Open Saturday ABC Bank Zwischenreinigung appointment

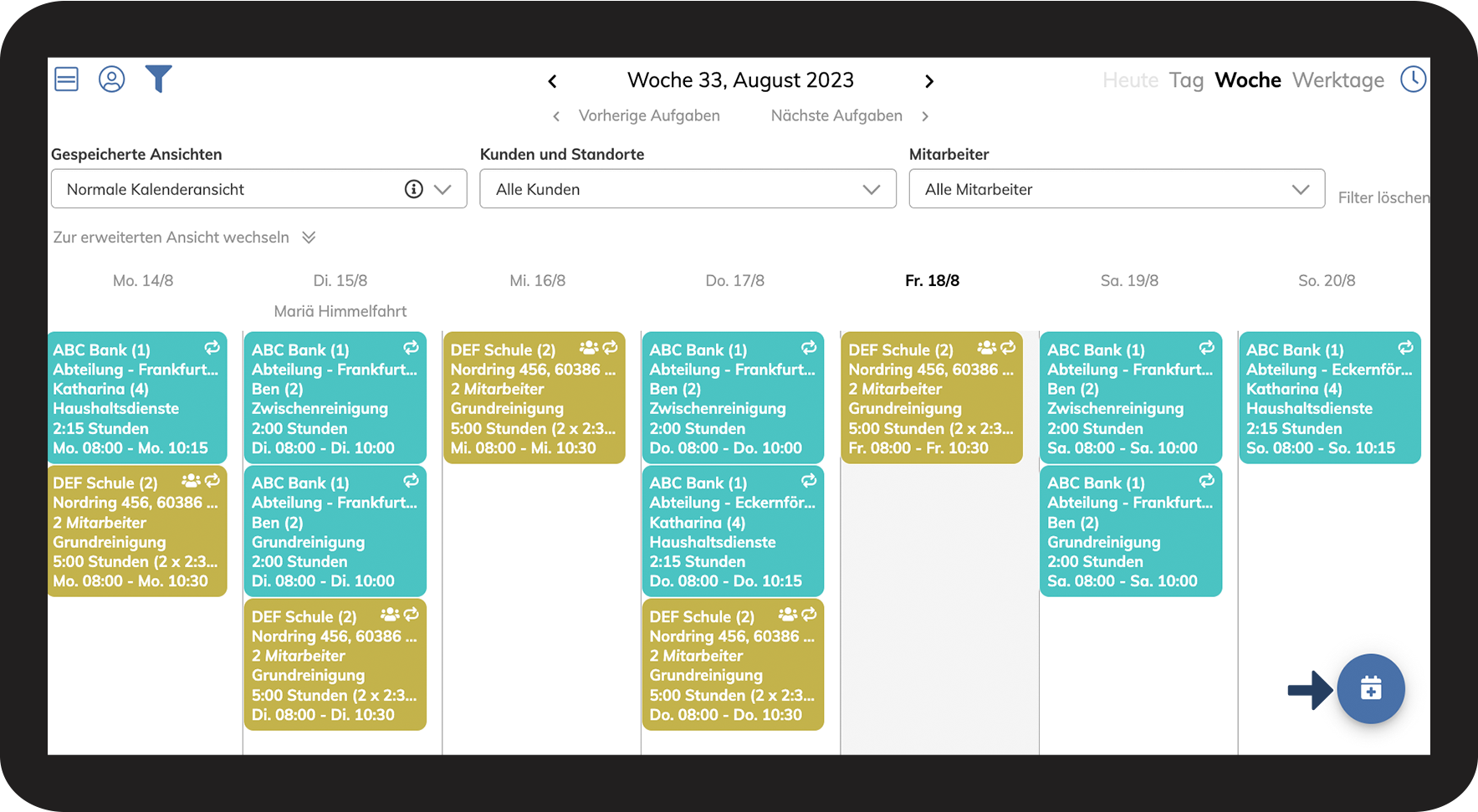coord(1131,398)
